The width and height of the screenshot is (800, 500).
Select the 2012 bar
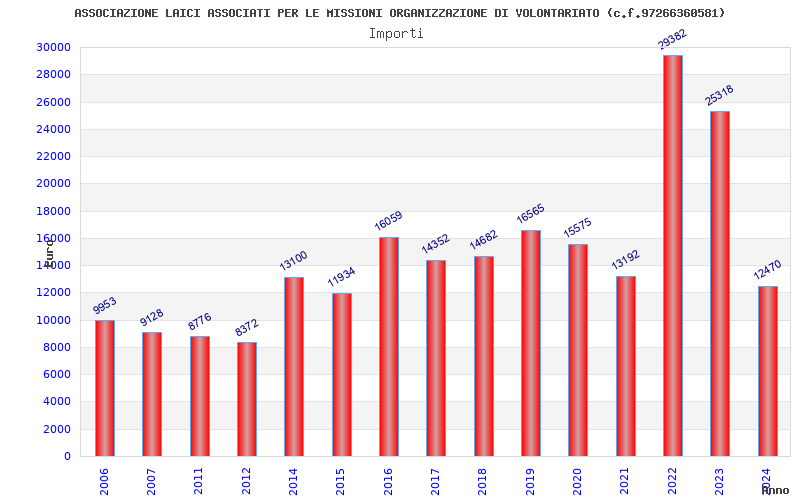coord(247,399)
